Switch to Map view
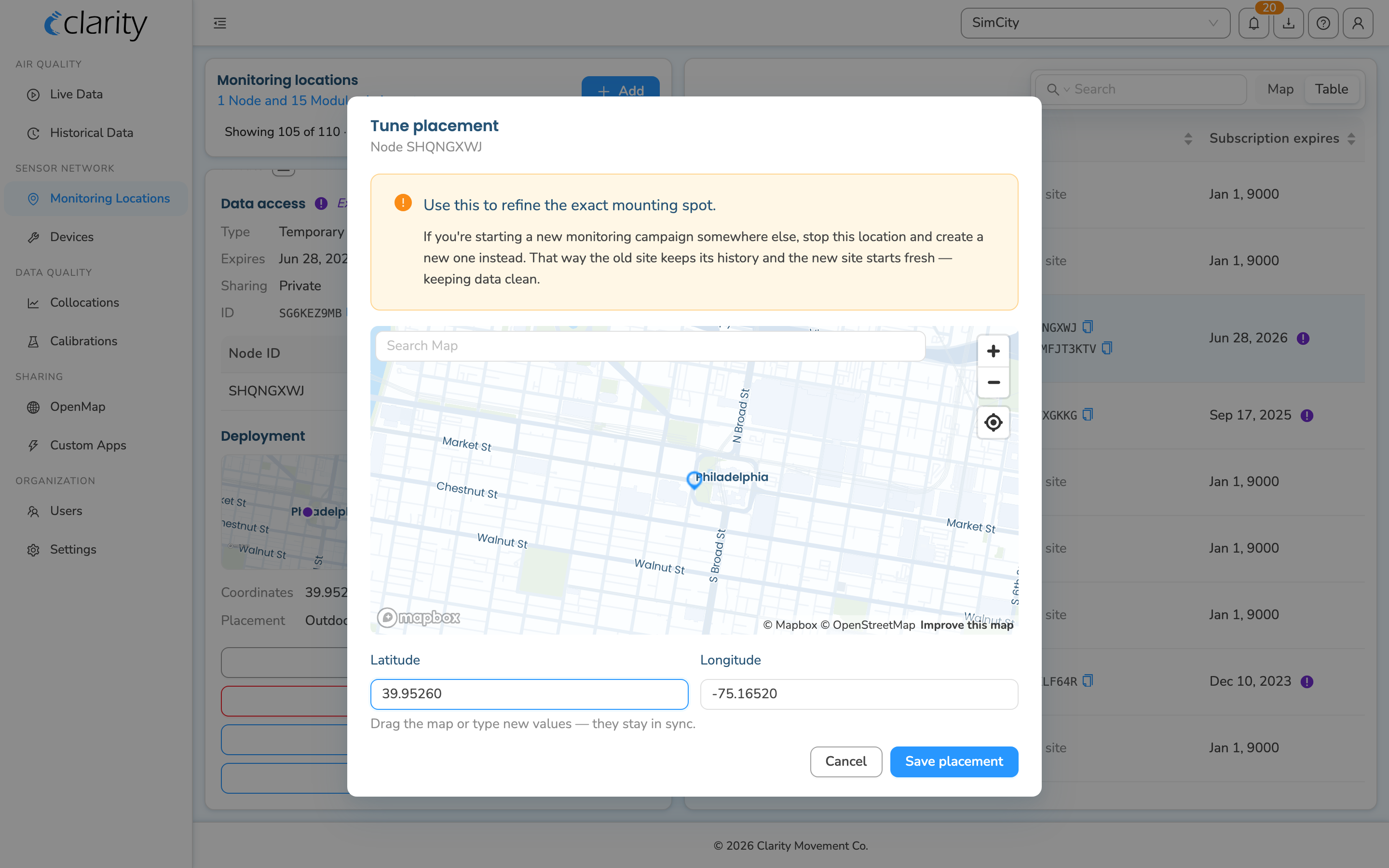 (x=1280, y=89)
